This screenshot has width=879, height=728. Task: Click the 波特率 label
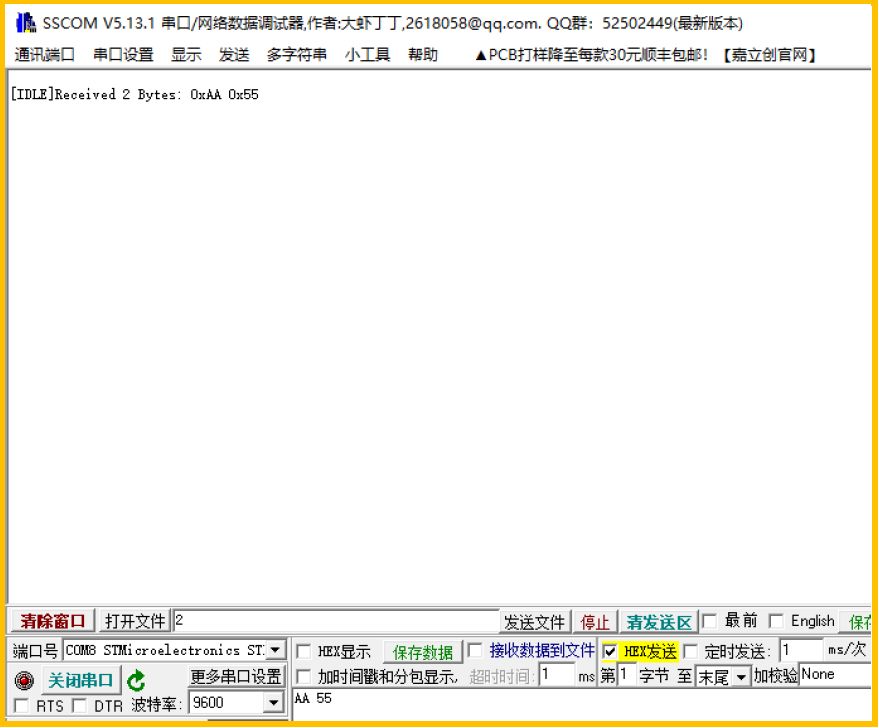click(x=157, y=704)
